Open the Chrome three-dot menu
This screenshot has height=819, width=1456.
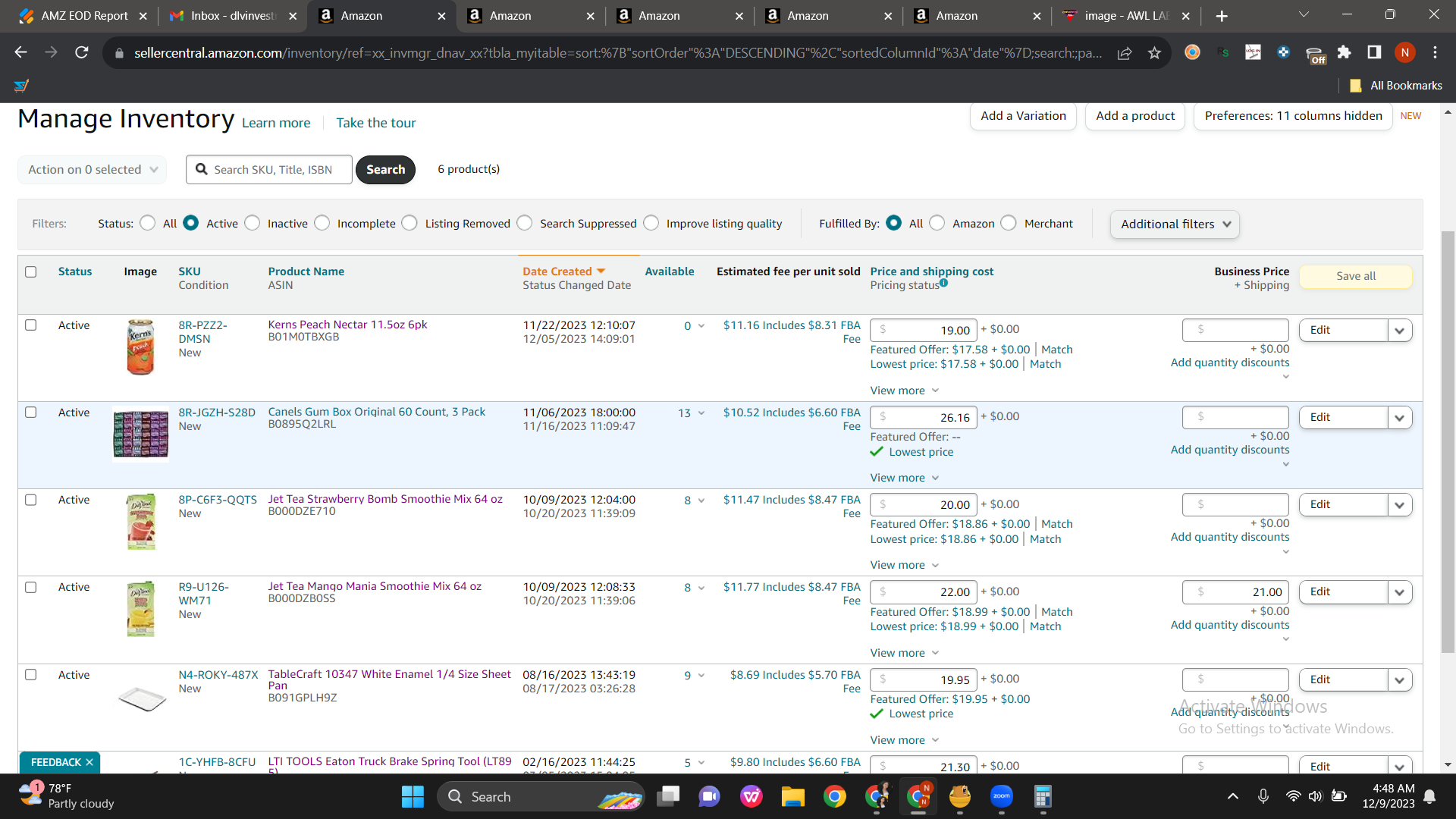pyautogui.click(x=1435, y=52)
